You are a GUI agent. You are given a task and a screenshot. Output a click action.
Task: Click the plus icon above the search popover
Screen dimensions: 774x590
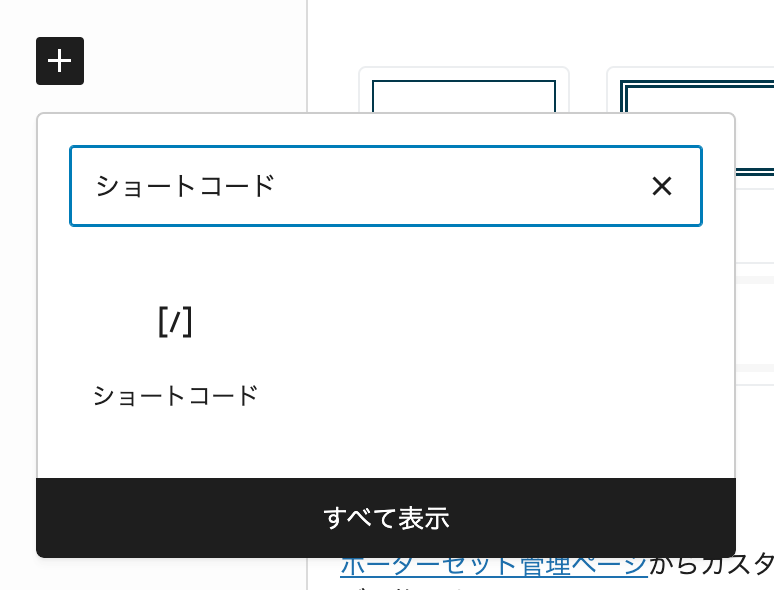[60, 61]
